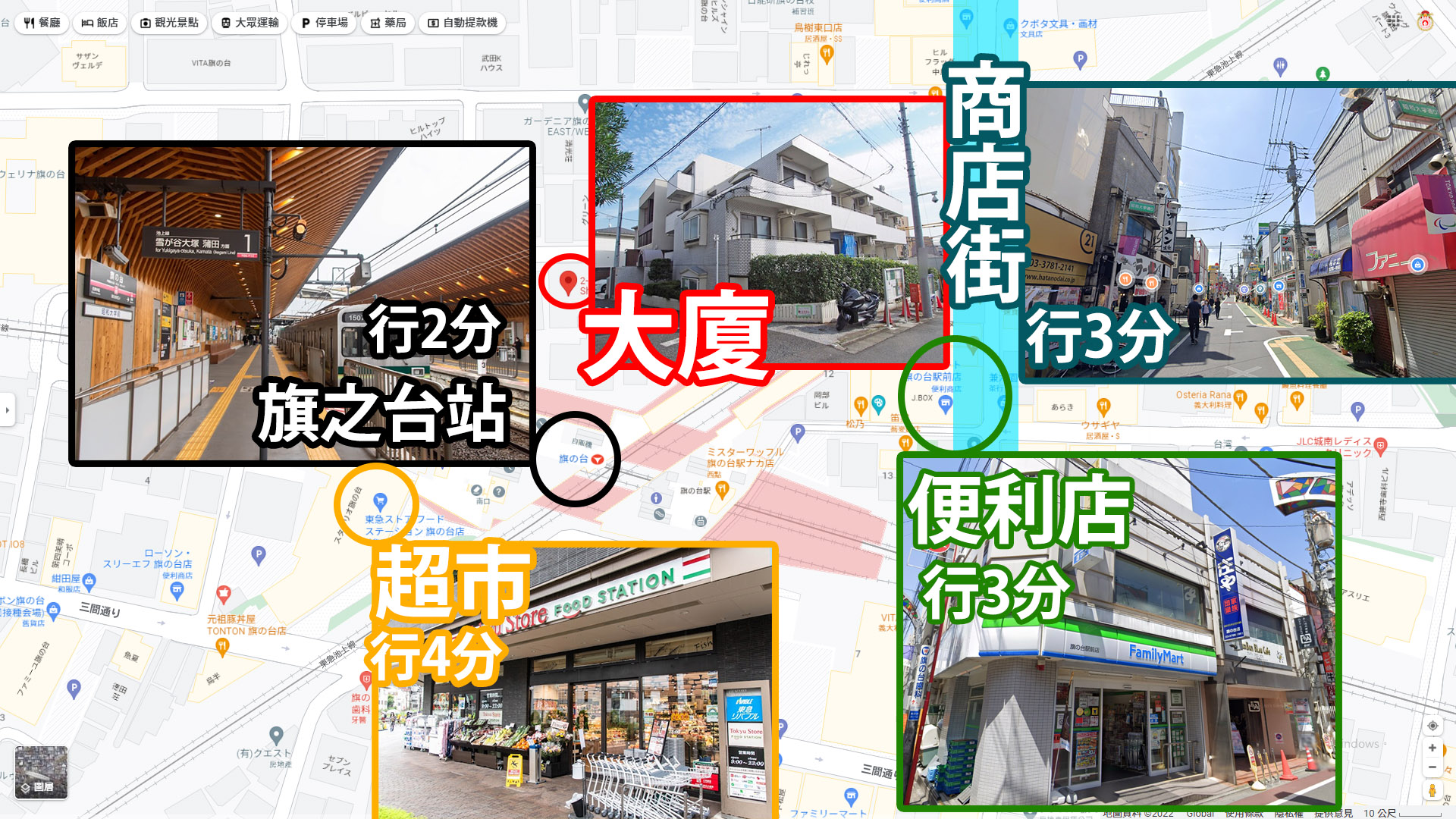This screenshot has width=1456, height=819.
Task: Open the Global region link in footer
Action: [1200, 813]
